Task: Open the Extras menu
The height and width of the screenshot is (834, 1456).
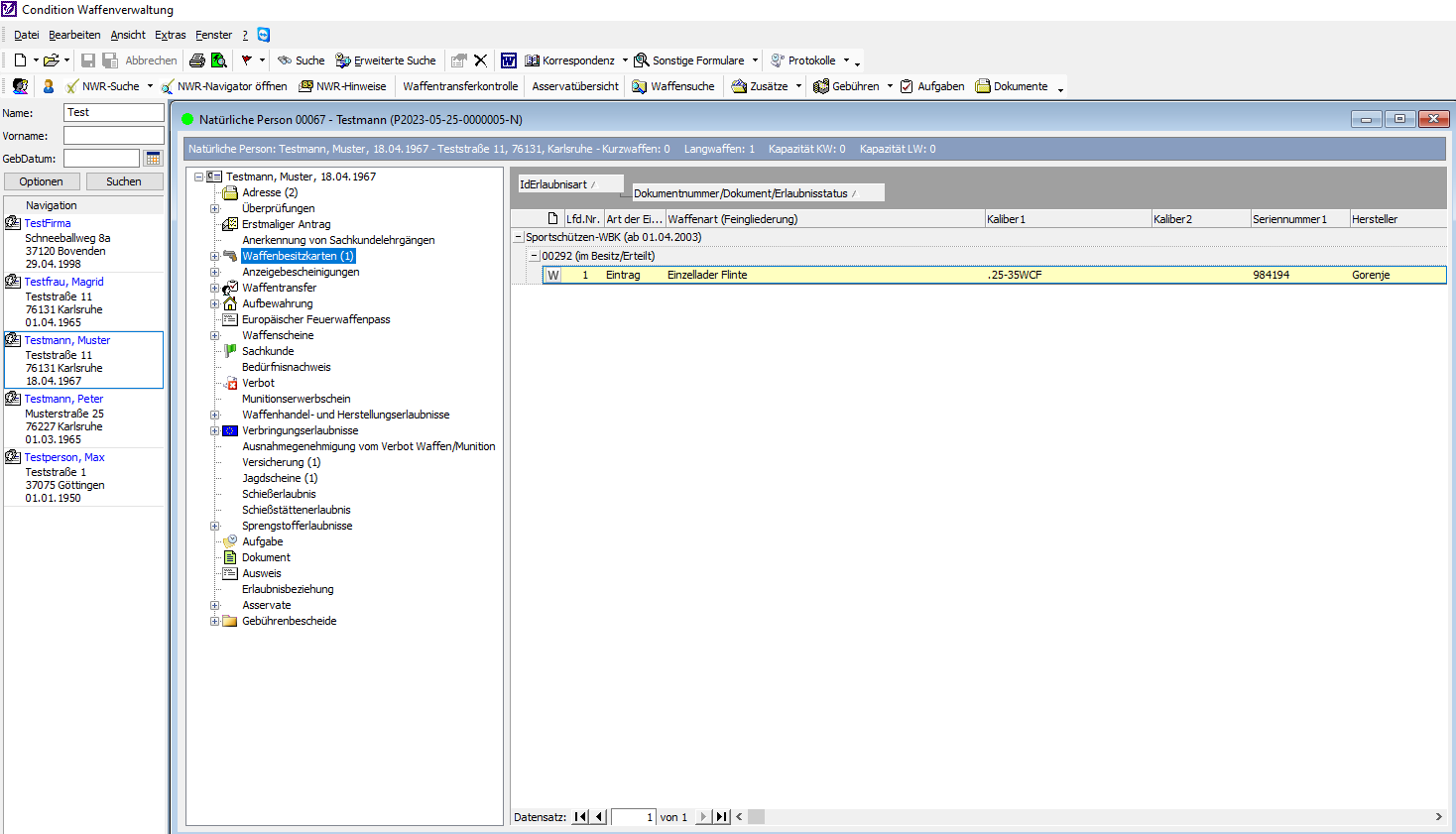Action: [x=170, y=35]
